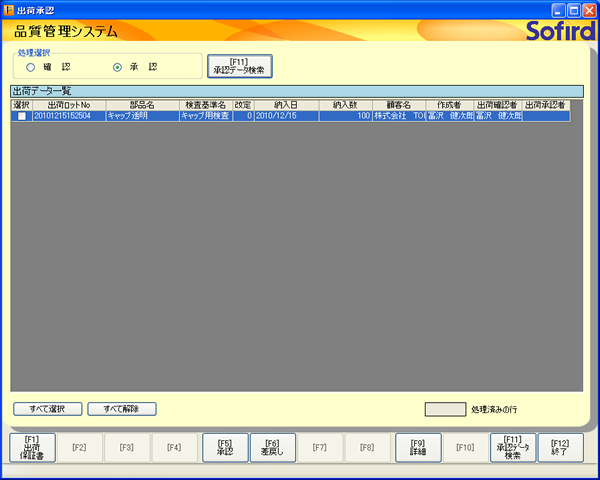This screenshot has width=600, height=480.
Task: Click the [F1] 出荷保証書 function key
Action: [32, 447]
